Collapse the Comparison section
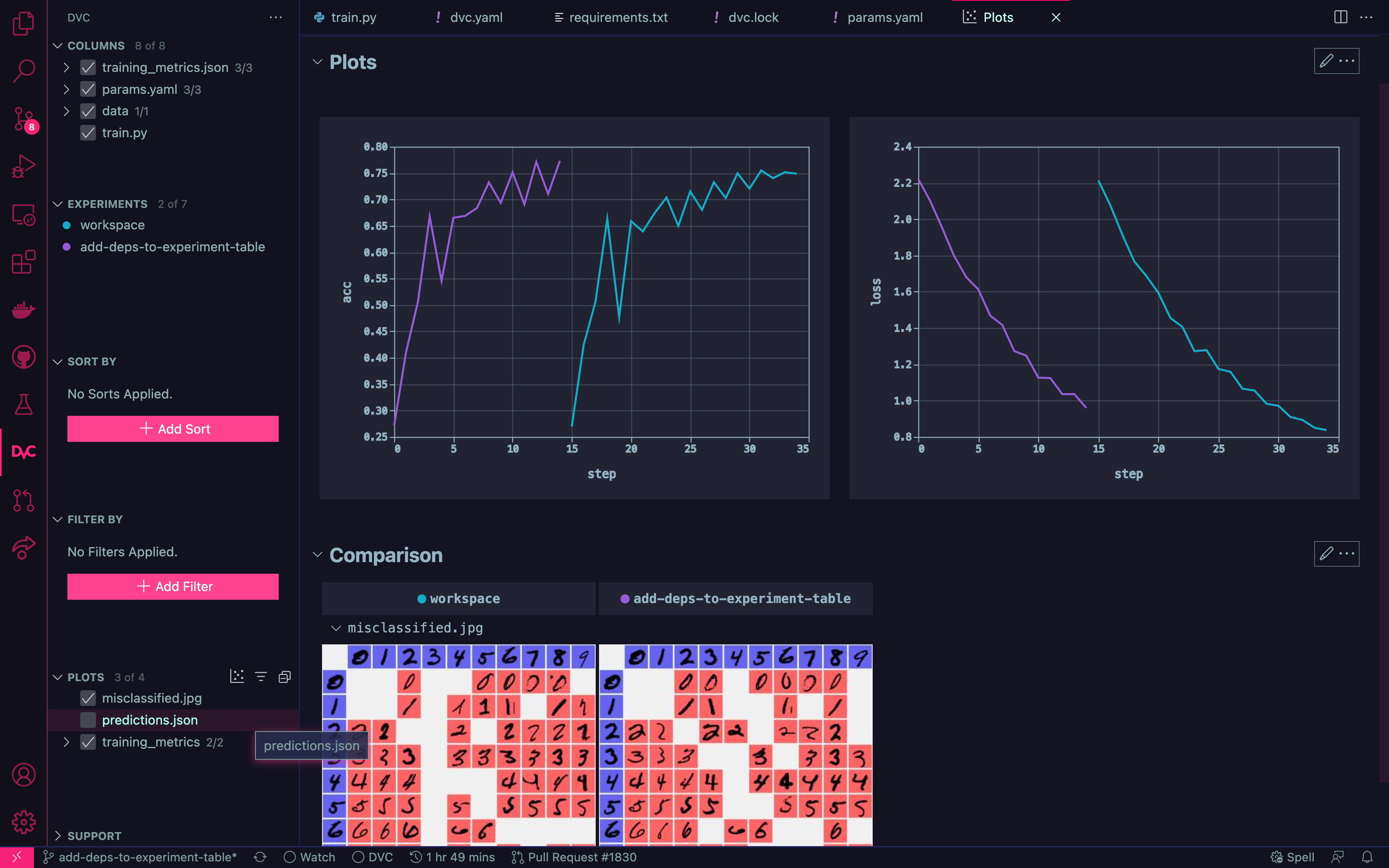This screenshot has width=1389, height=868. click(x=317, y=555)
